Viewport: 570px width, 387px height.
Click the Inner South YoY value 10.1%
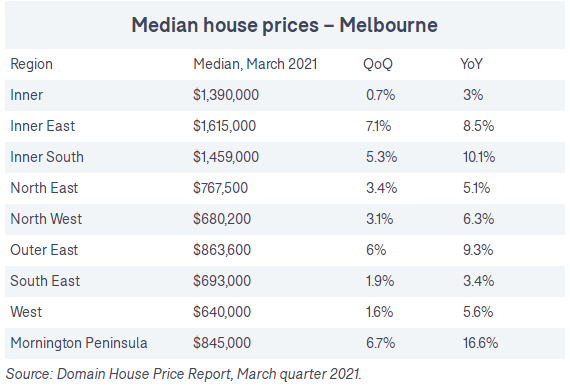479,157
